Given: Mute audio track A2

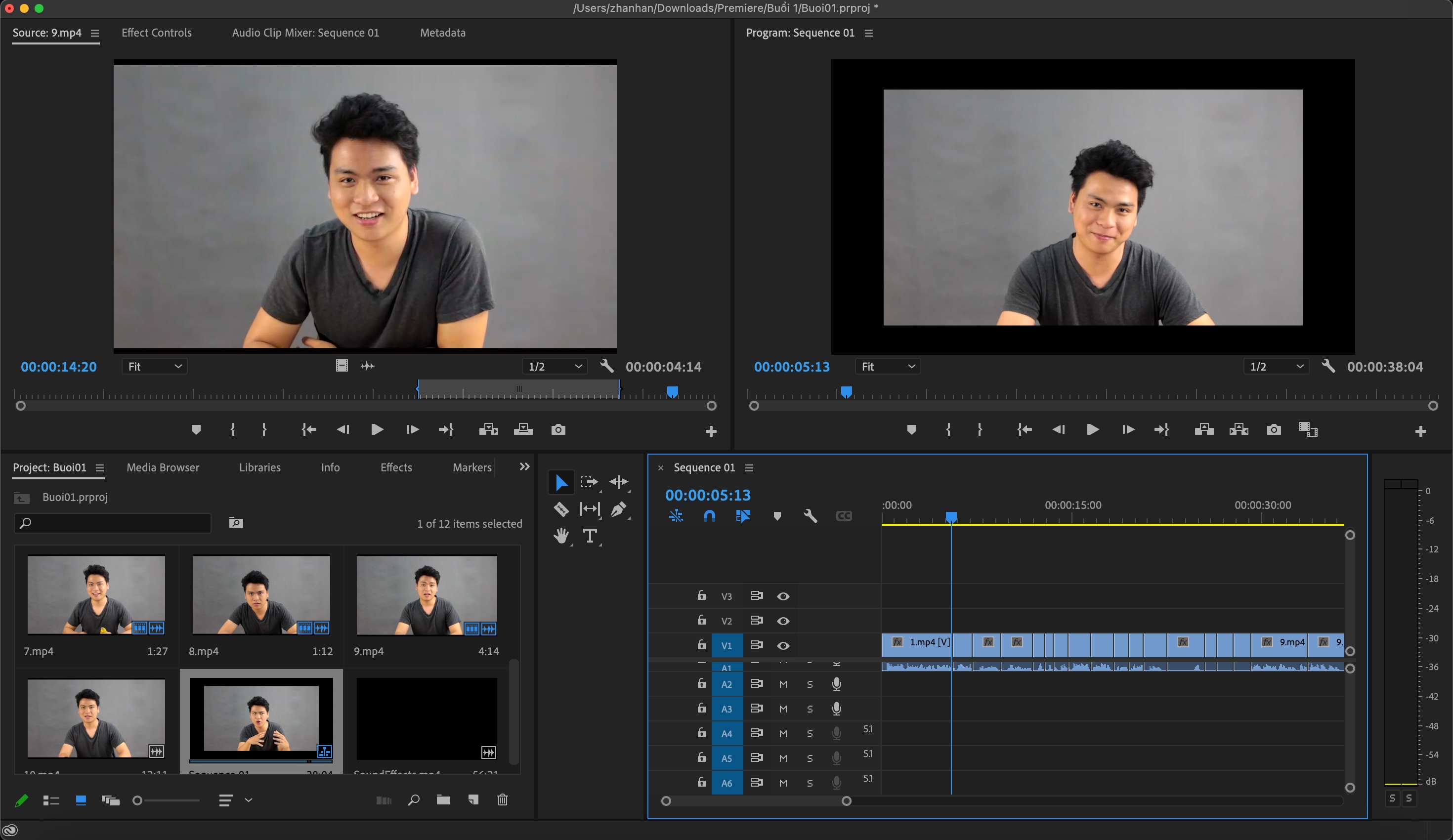Looking at the screenshot, I should tap(783, 684).
